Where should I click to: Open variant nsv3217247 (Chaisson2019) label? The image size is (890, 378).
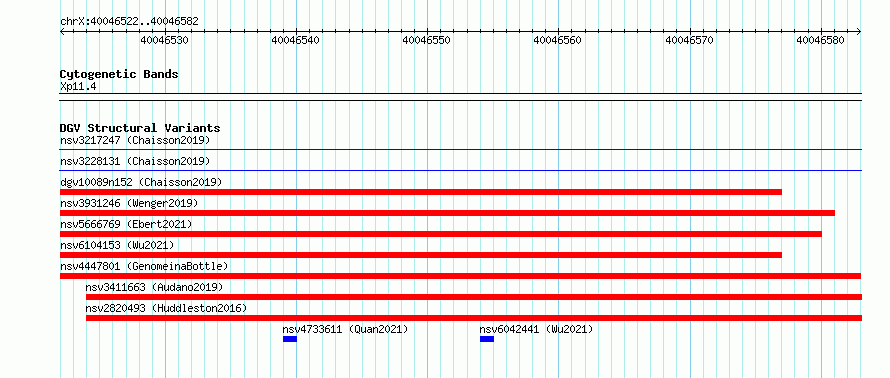[135, 140]
